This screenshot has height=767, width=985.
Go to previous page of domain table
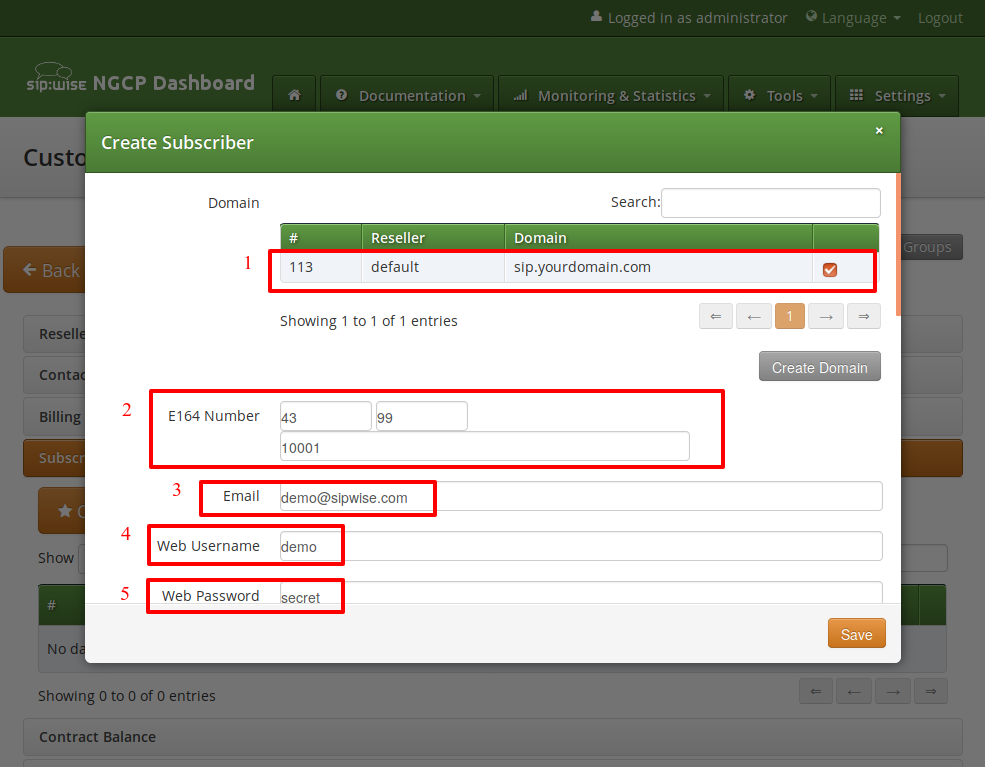point(753,316)
